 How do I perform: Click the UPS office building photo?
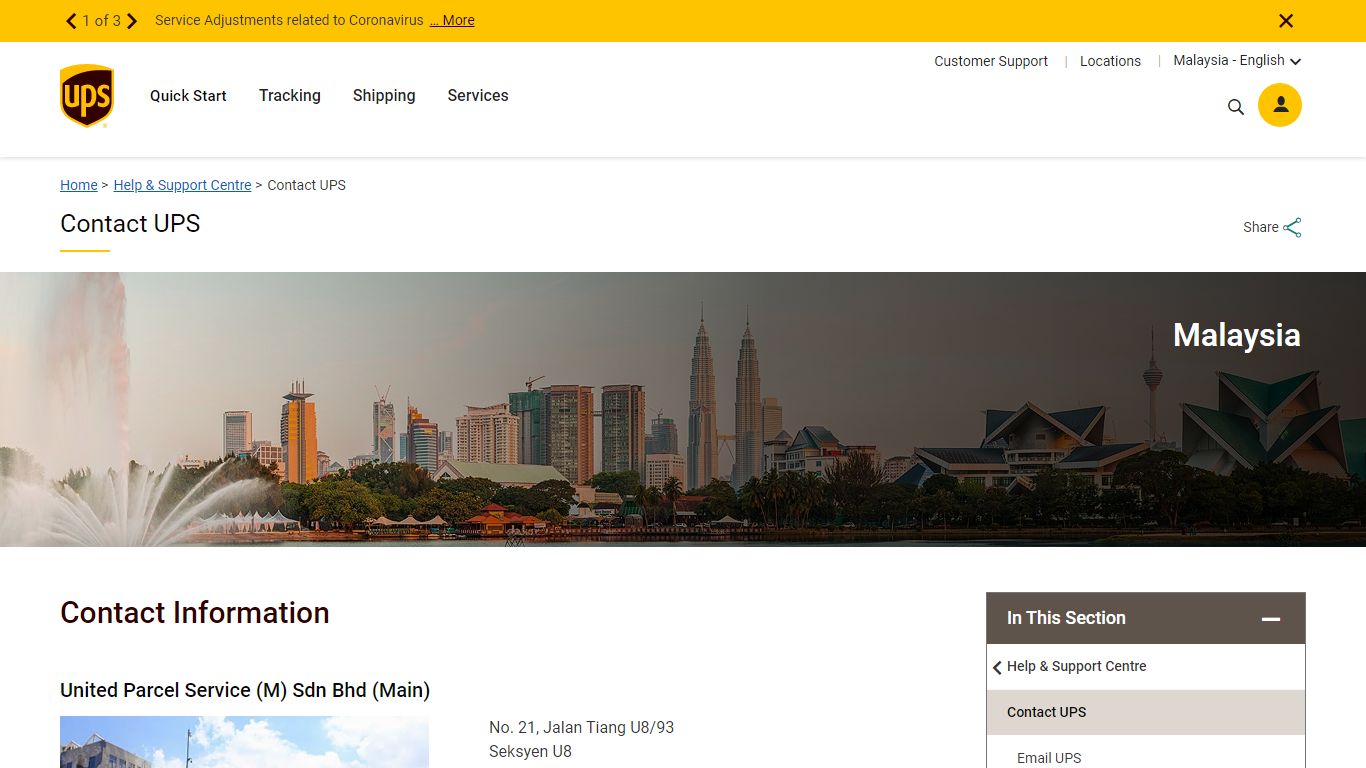[x=244, y=742]
